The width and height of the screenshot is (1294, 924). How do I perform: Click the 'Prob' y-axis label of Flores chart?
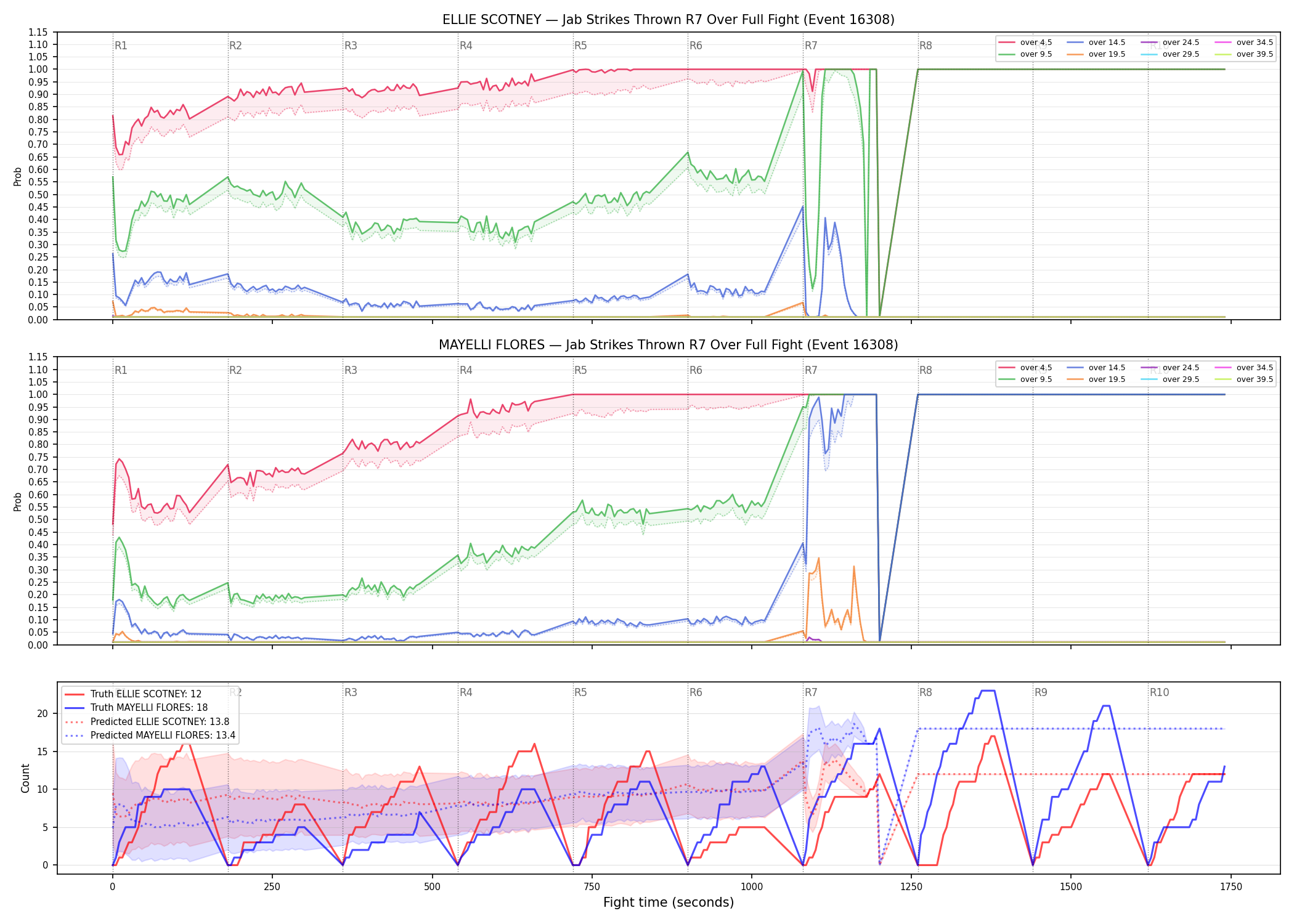(x=18, y=501)
